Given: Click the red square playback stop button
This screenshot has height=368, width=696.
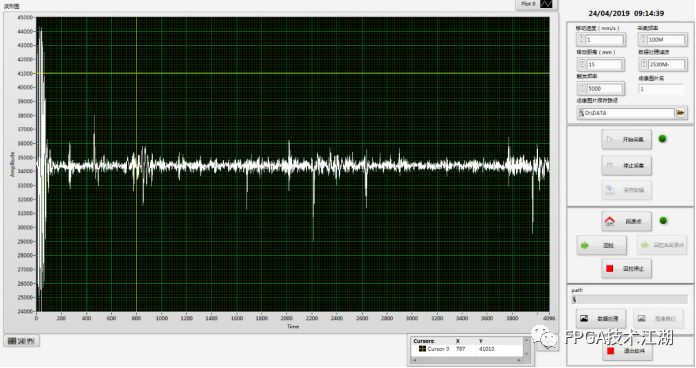Looking at the screenshot, I should pyautogui.click(x=626, y=269).
